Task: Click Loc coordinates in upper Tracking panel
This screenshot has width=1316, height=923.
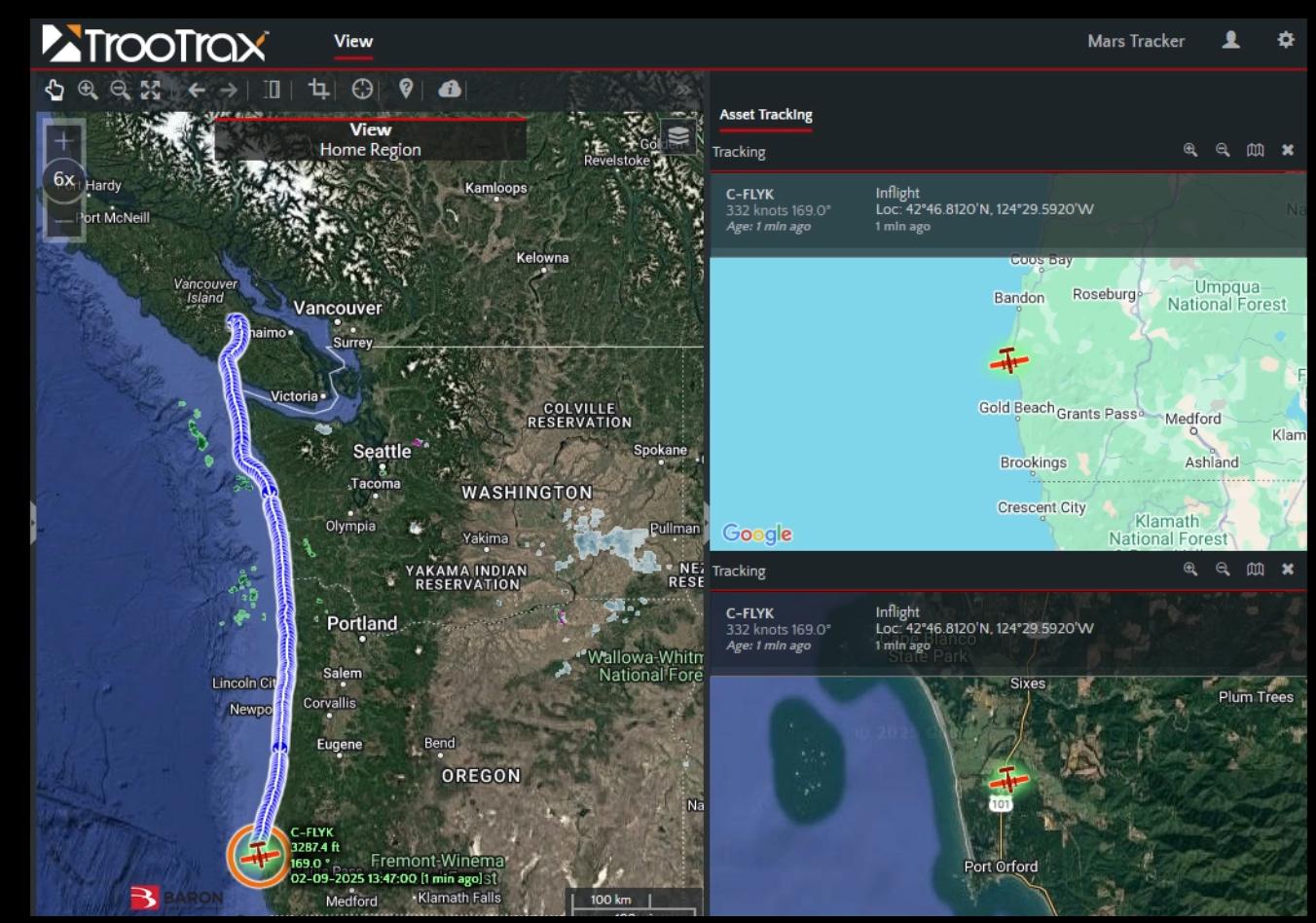Action: coord(984,209)
